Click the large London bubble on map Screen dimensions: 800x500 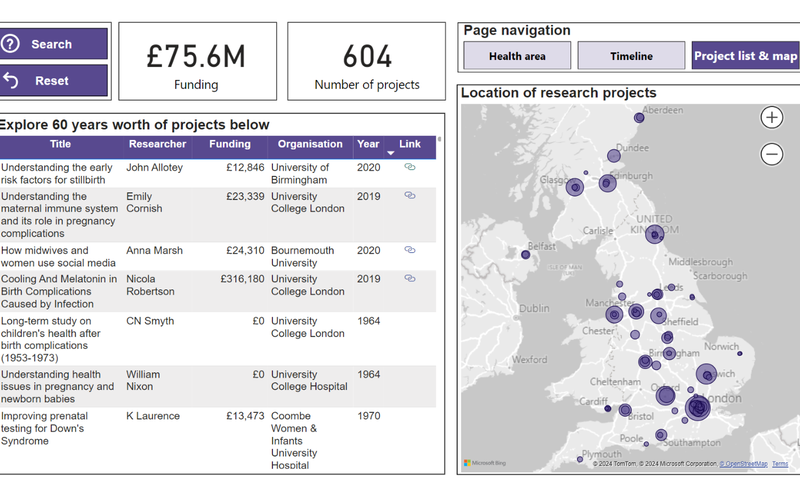[697, 406]
